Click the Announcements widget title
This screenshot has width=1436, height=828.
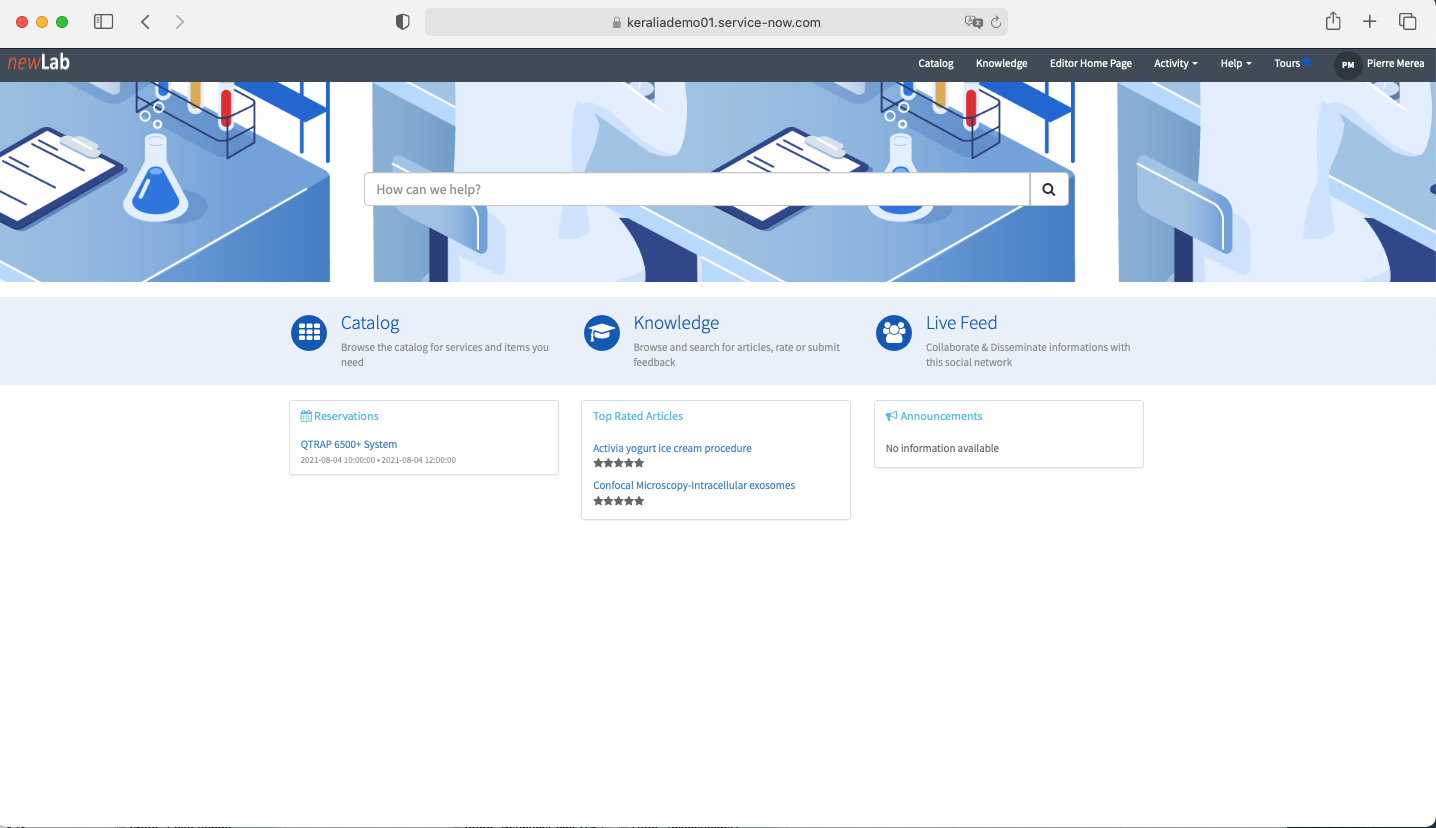click(941, 416)
